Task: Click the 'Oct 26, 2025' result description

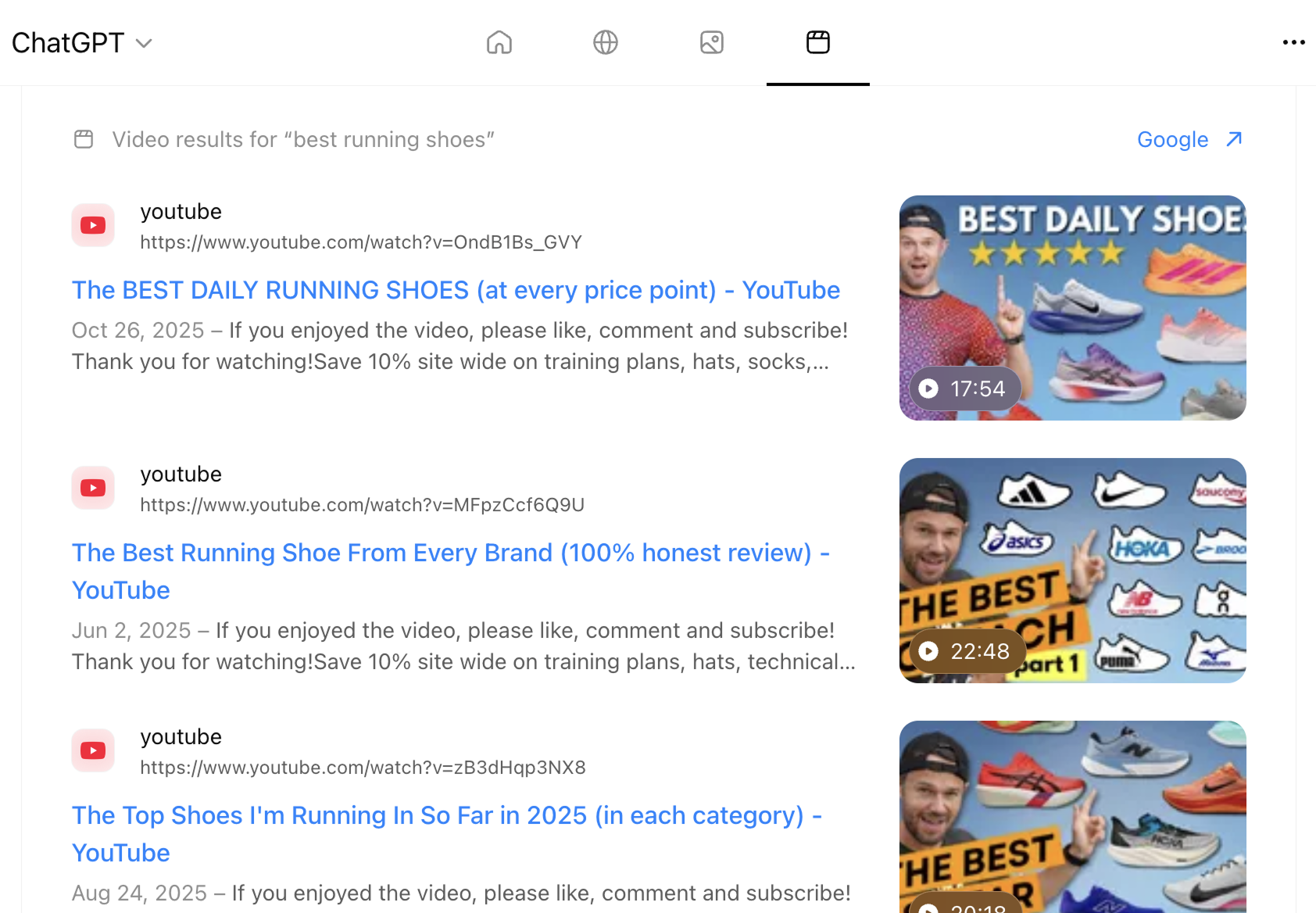Action: [460, 346]
